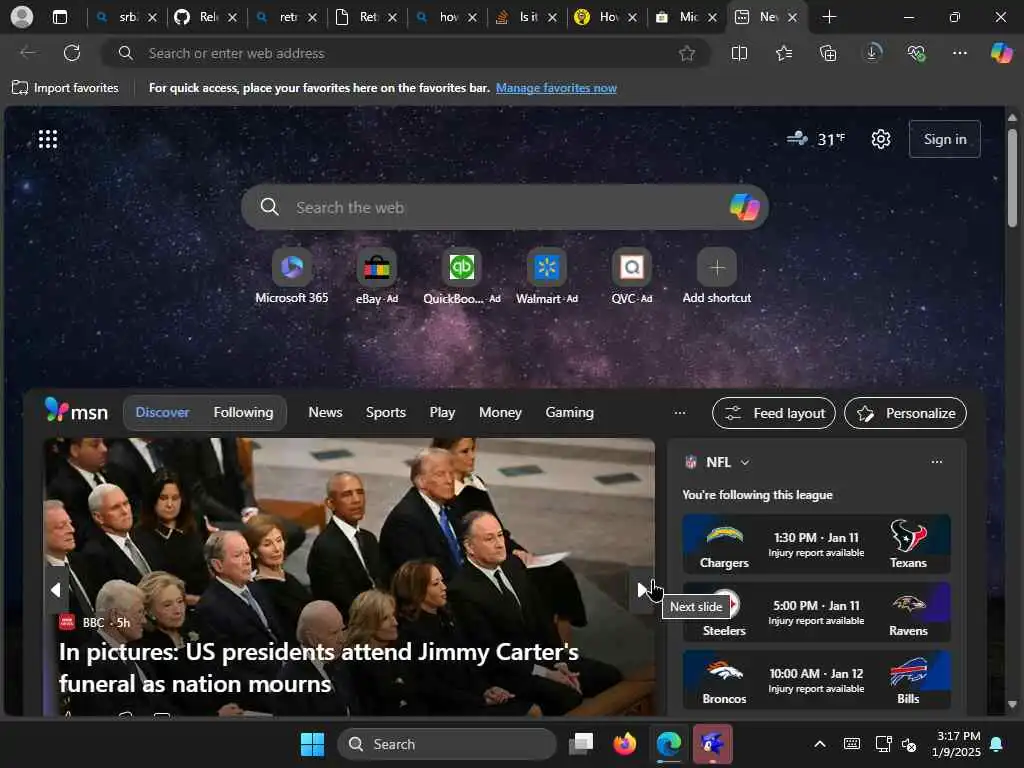Click scrollbar down arrow
Screen dimensions: 1024x768
[1012, 704]
